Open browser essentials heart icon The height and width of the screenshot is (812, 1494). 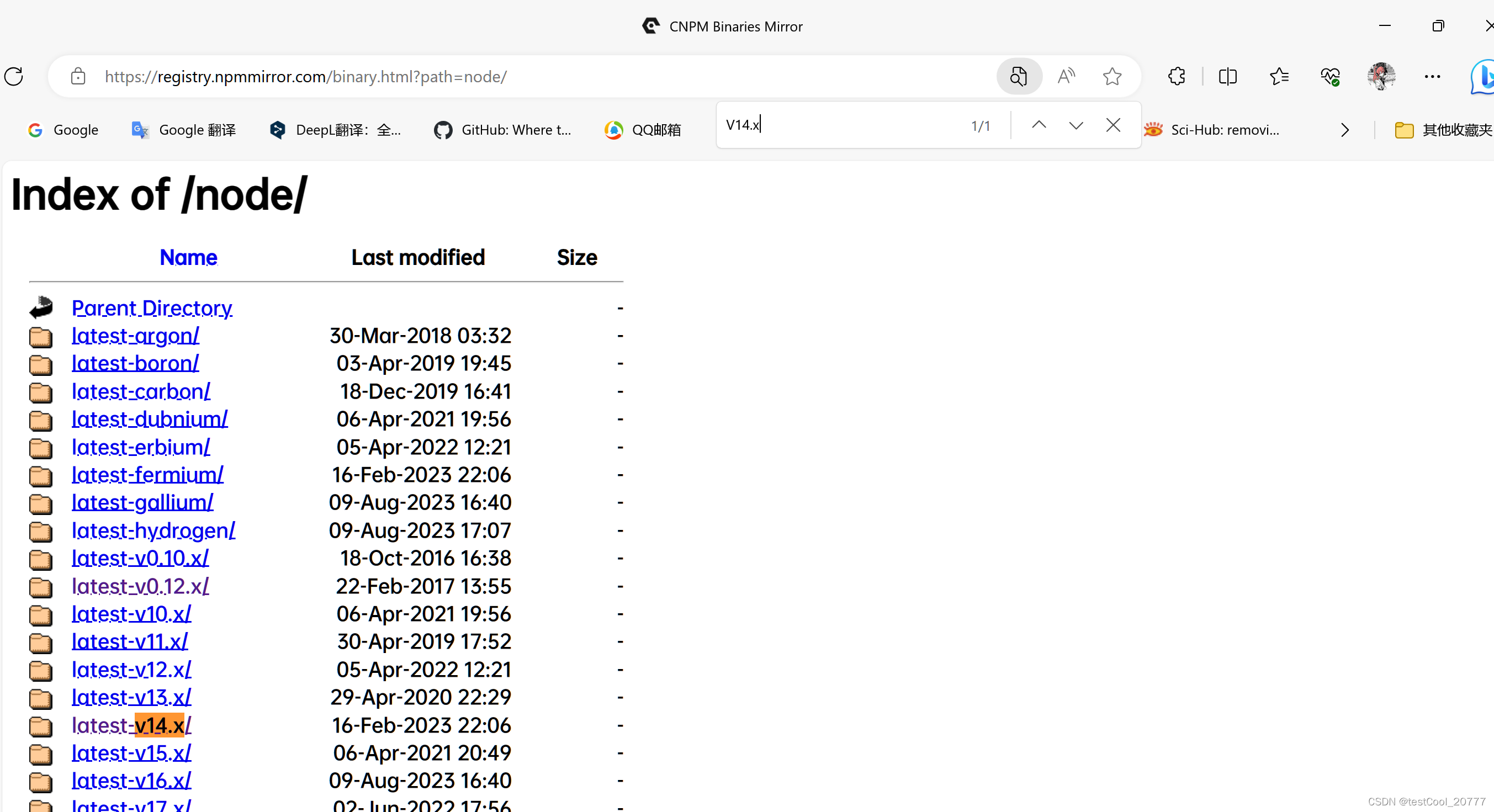tap(1330, 77)
